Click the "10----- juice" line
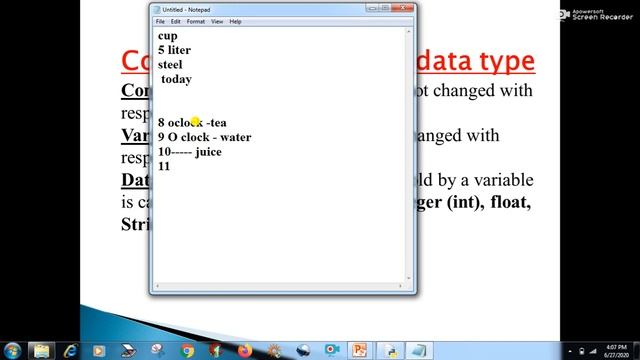Viewport: 640px width, 360px height. 190,152
